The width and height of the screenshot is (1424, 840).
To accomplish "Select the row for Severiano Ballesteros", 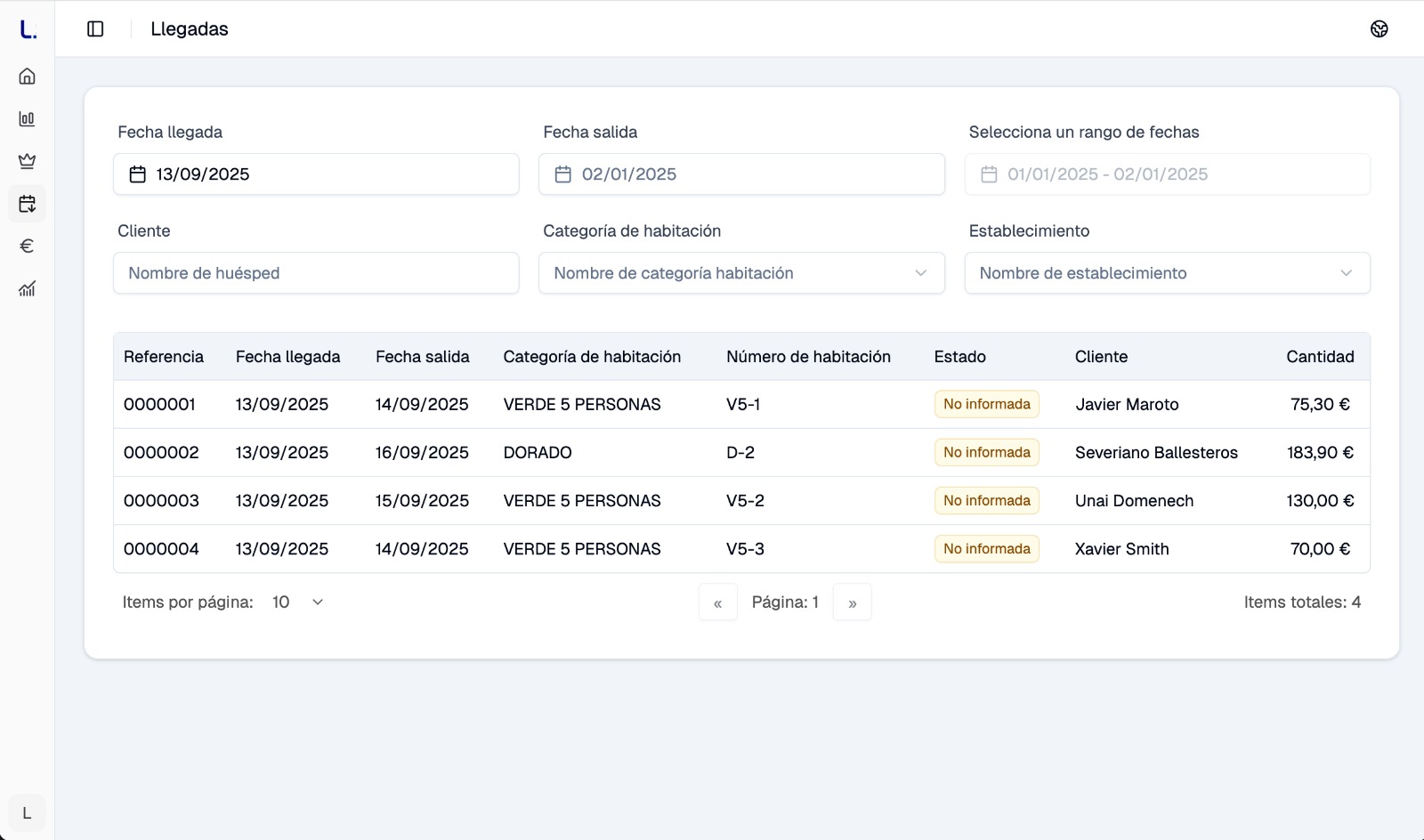I will point(1155,453).
